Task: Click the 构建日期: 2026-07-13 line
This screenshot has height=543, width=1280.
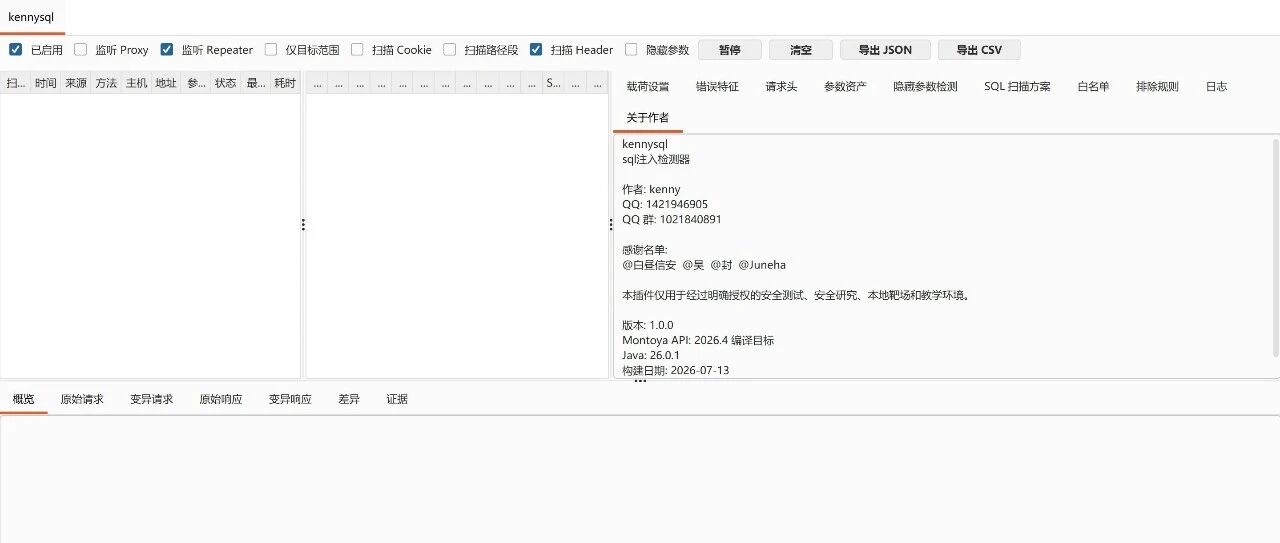Action: point(675,370)
